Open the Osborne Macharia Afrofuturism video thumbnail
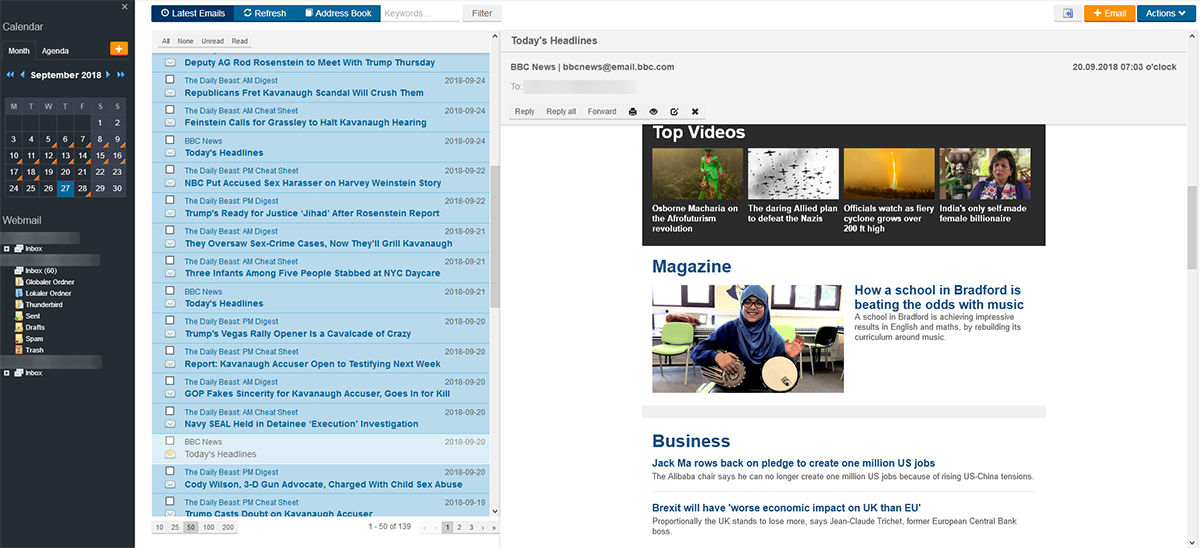 click(x=697, y=174)
